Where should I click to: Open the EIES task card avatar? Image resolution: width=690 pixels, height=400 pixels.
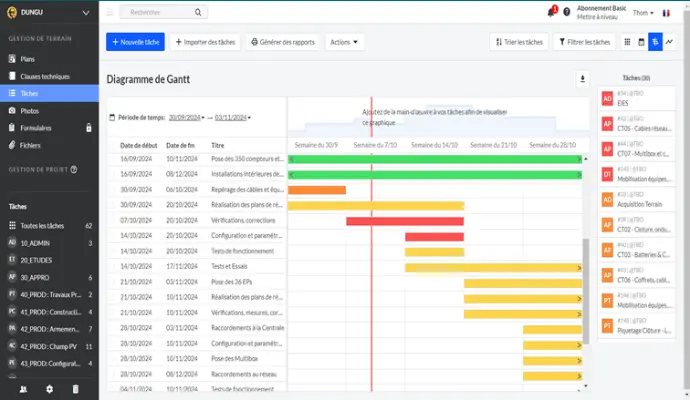pyautogui.click(x=607, y=99)
